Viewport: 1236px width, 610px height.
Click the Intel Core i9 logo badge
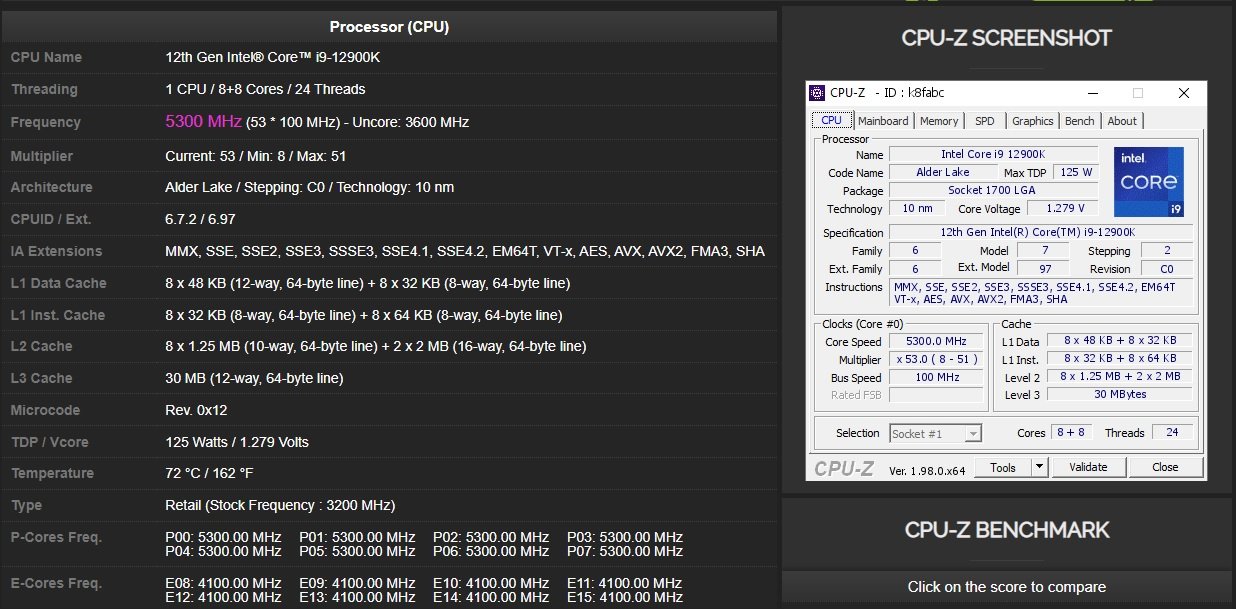coord(1149,182)
